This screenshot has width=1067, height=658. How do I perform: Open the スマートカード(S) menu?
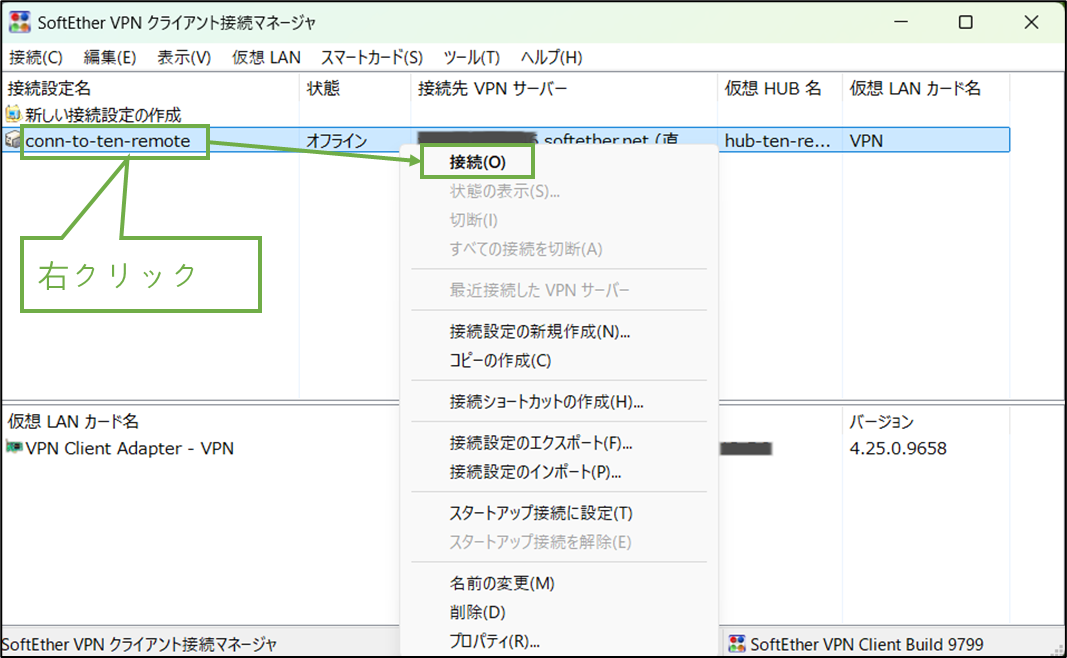[372, 58]
